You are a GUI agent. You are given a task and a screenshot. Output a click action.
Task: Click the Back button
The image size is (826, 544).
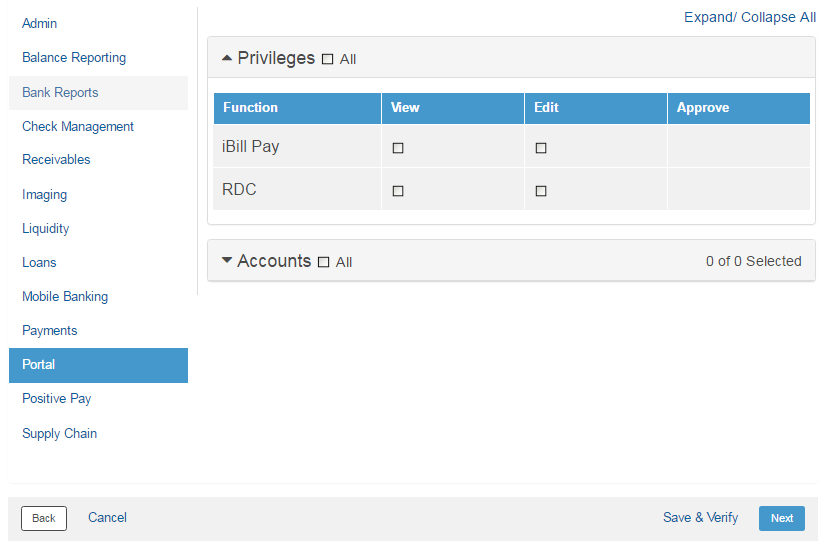44,518
